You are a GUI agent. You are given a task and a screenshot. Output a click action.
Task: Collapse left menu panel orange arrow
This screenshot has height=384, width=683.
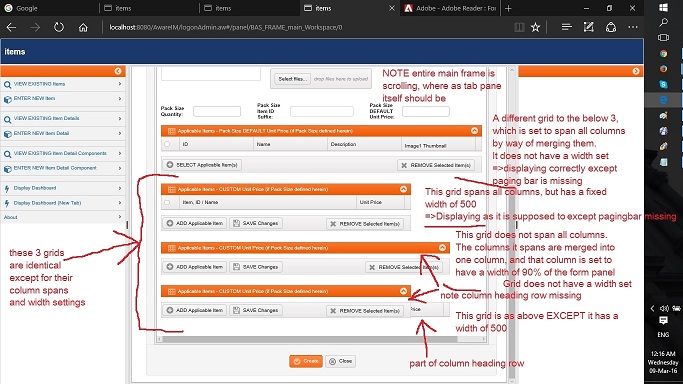pos(118,71)
